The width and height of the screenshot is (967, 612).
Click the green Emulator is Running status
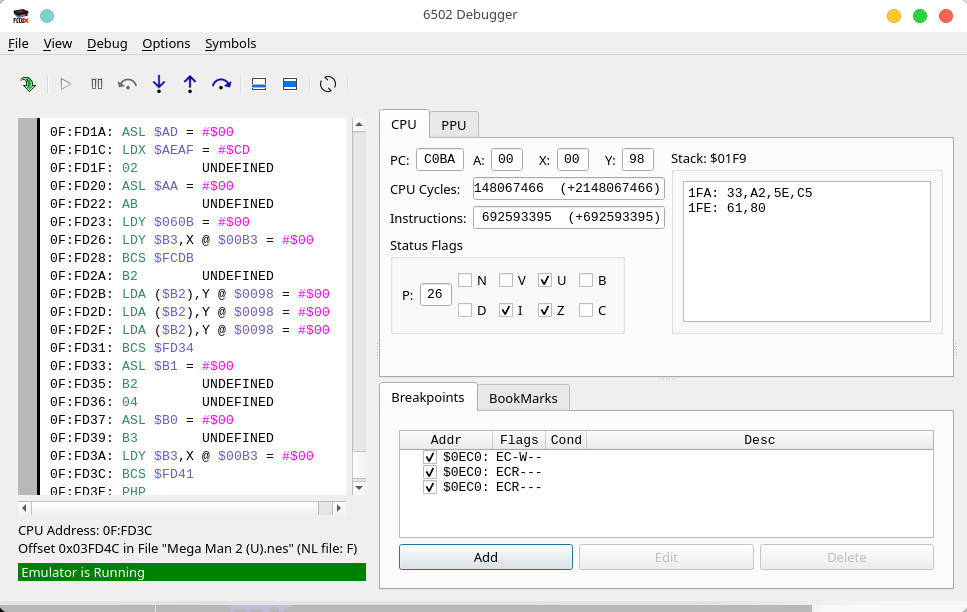(x=192, y=572)
